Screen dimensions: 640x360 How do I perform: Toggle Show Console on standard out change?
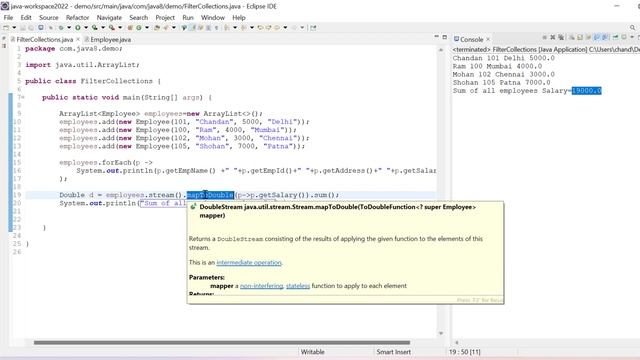click(596, 37)
